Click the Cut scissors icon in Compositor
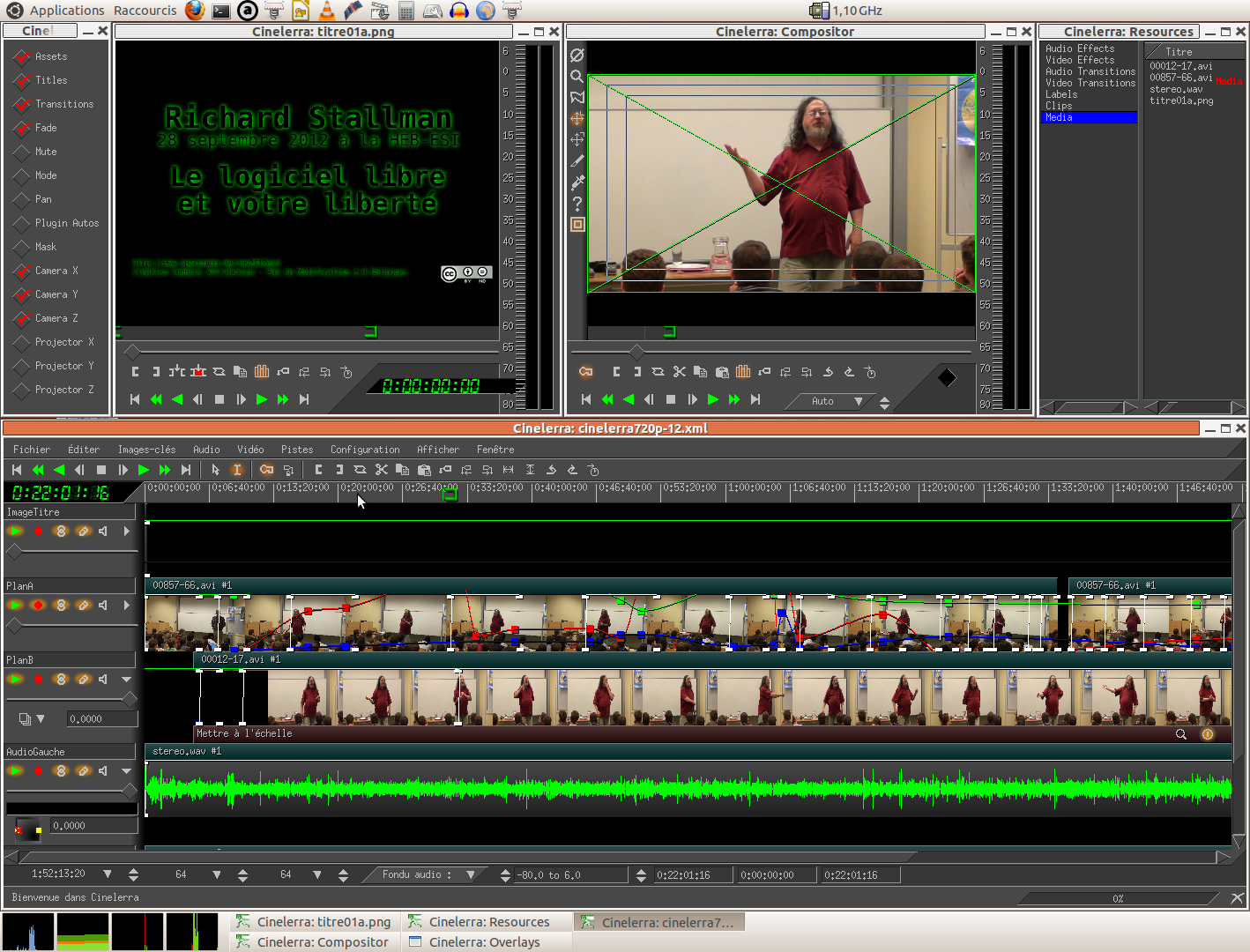 click(x=679, y=372)
